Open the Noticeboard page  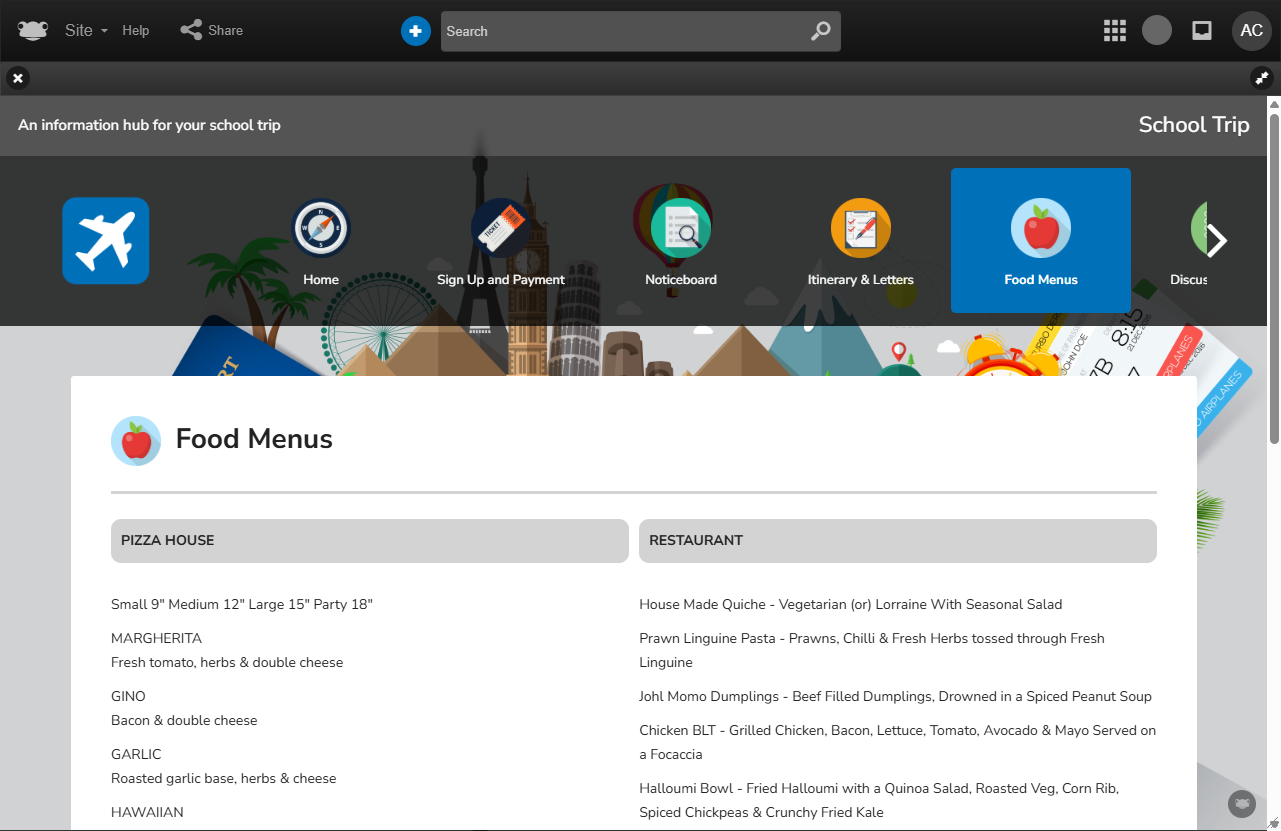(x=681, y=242)
